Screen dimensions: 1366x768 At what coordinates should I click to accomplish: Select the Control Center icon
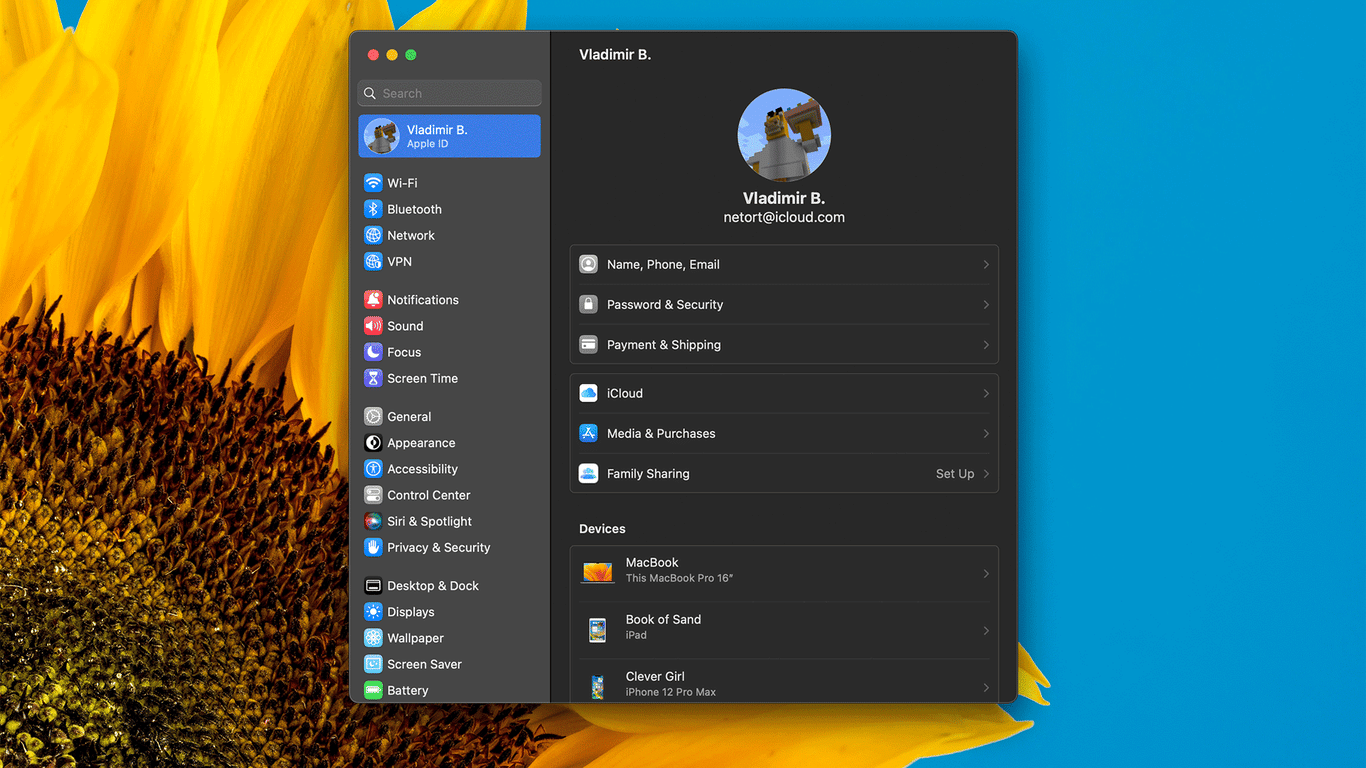tap(373, 495)
